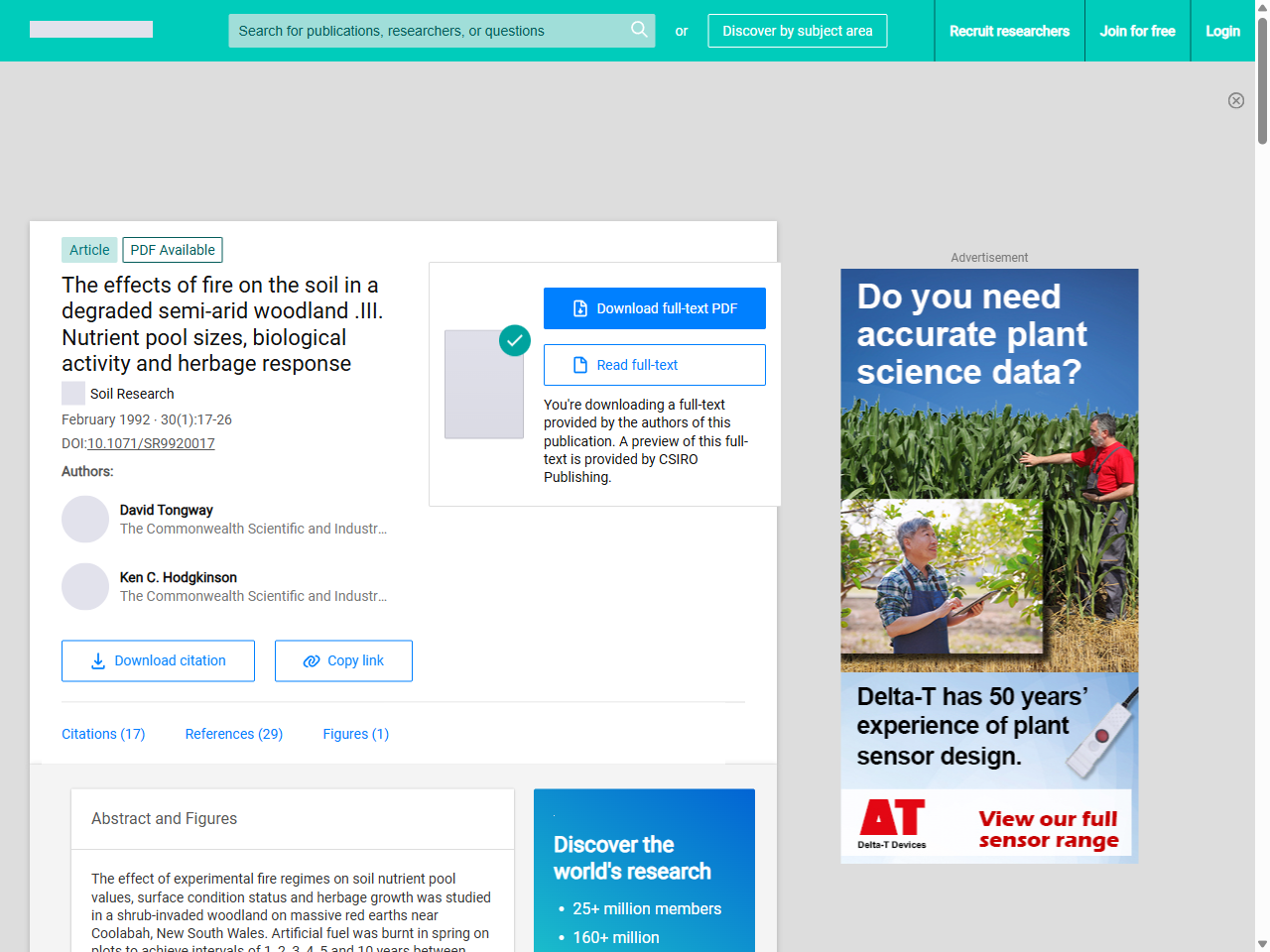The height and width of the screenshot is (952, 1270).
Task: Click the page vertical scrollbar thumb
Action: click(1262, 79)
